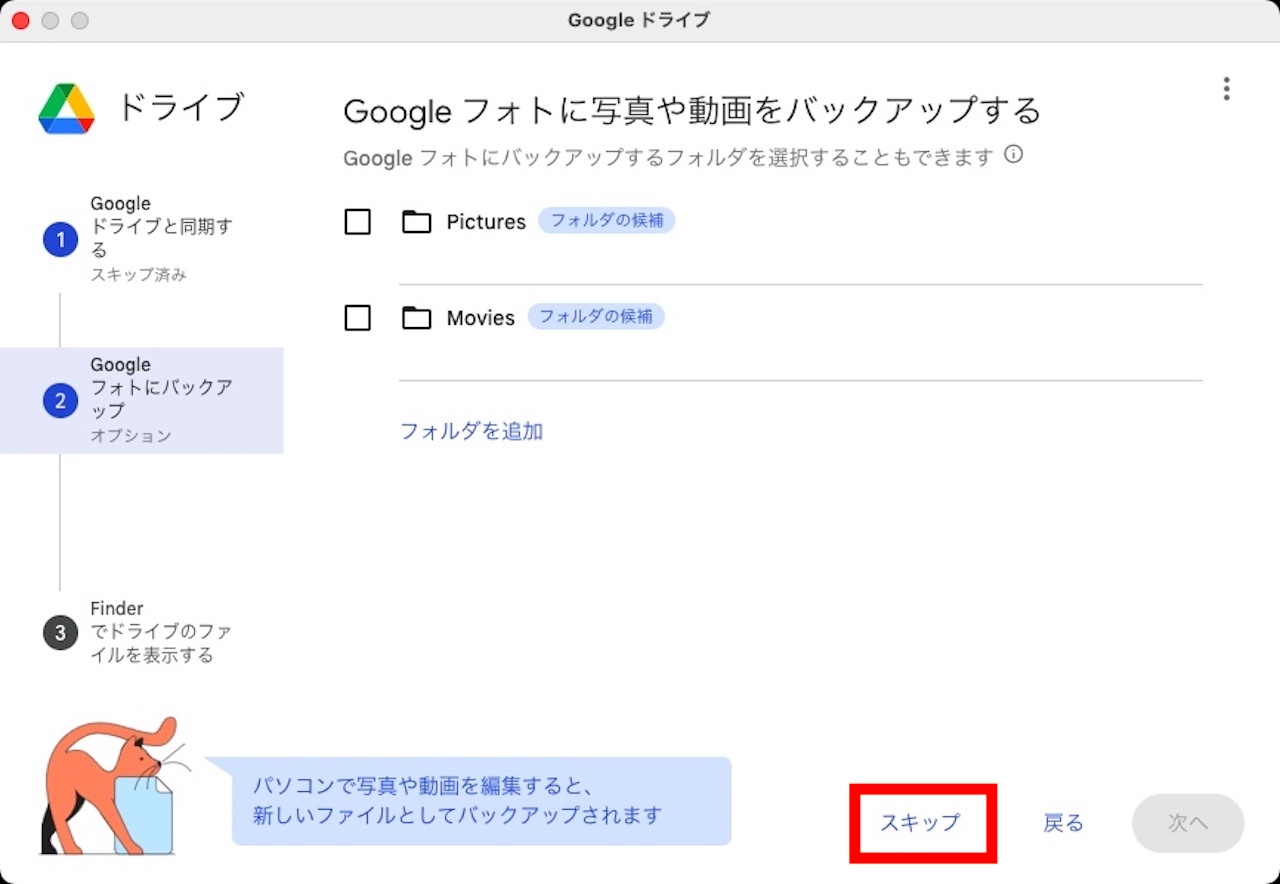This screenshot has width=1280, height=884.
Task: Click the スキップ button
Action: [920, 823]
